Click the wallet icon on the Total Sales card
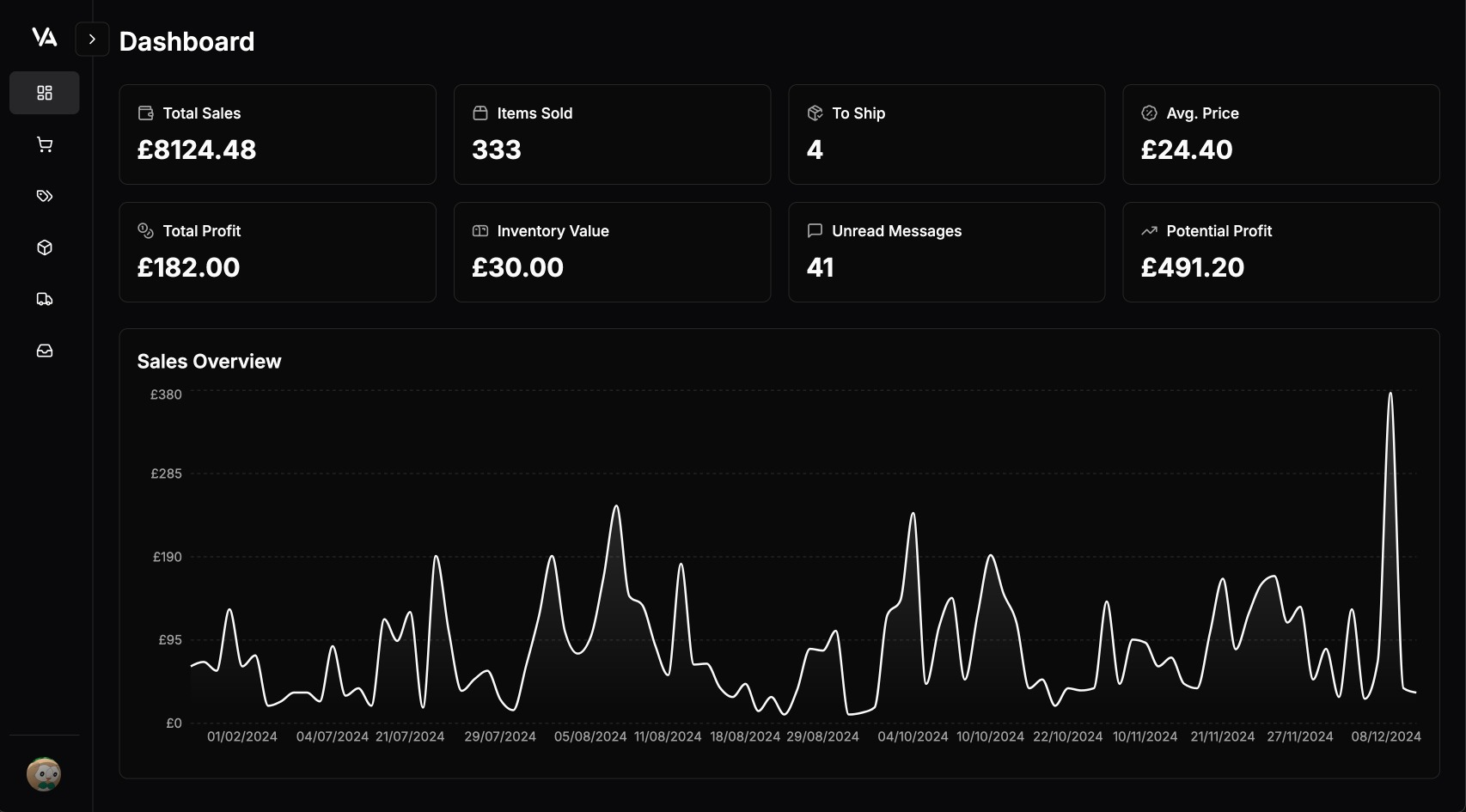Image resolution: width=1466 pixels, height=812 pixels. click(x=144, y=112)
